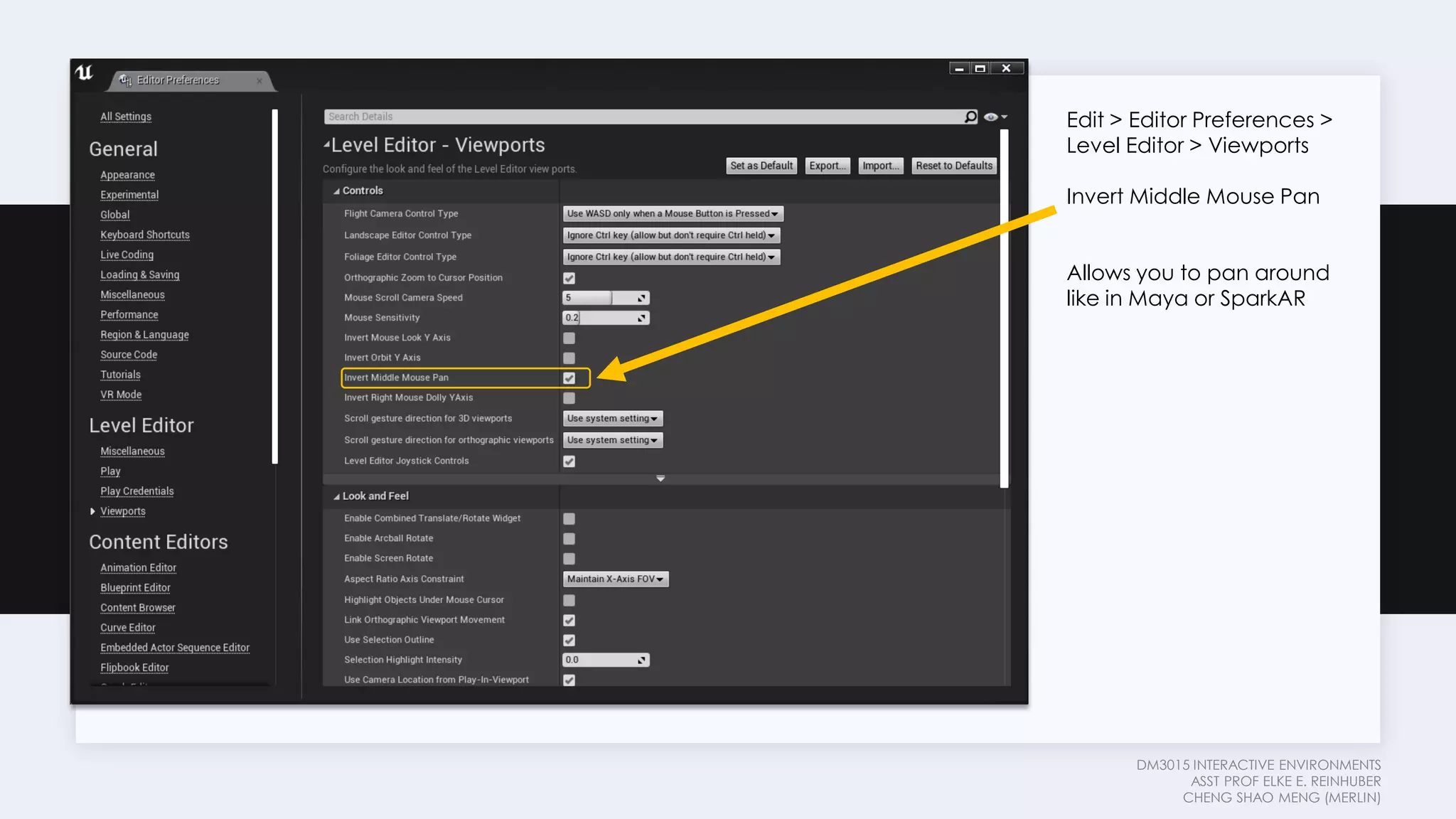Open Live Coding settings link
Screen dimensions: 1456x819
[x=127, y=255]
